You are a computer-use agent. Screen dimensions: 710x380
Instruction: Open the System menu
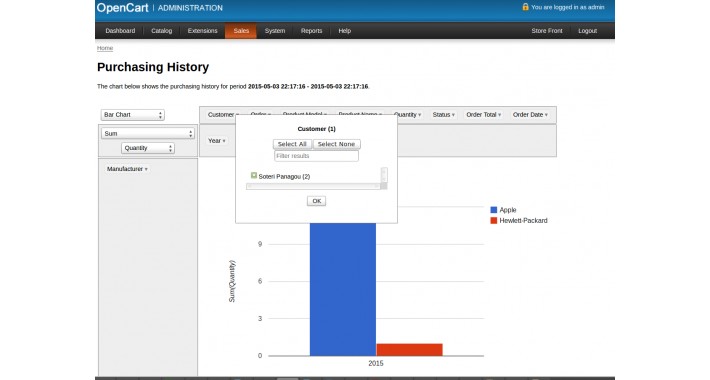pos(275,31)
